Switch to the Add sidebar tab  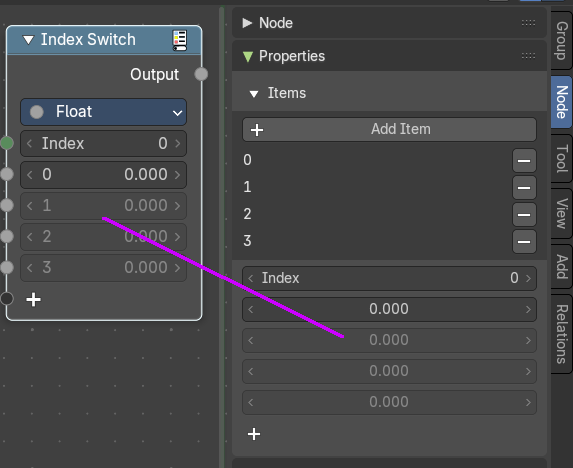(562, 267)
